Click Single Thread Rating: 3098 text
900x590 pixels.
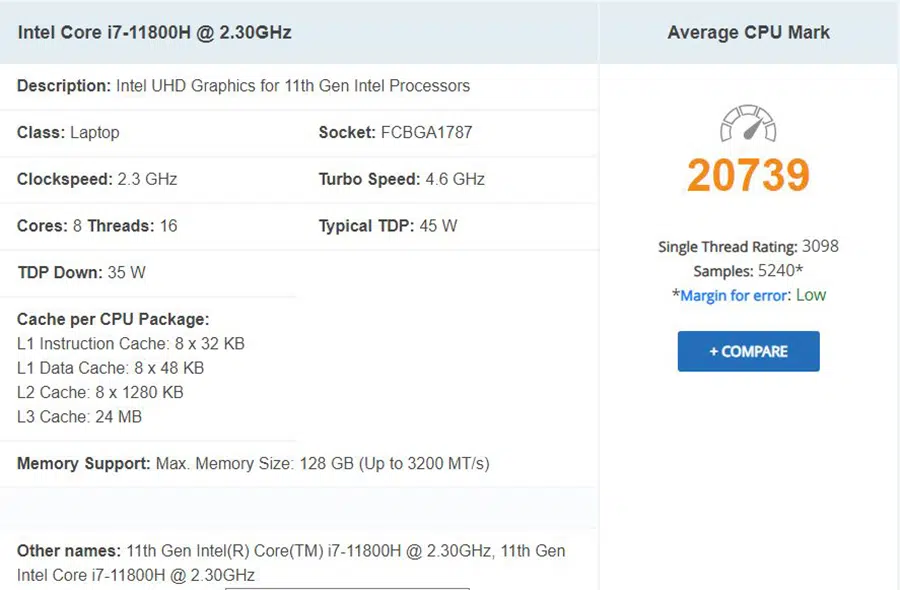click(748, 247)
